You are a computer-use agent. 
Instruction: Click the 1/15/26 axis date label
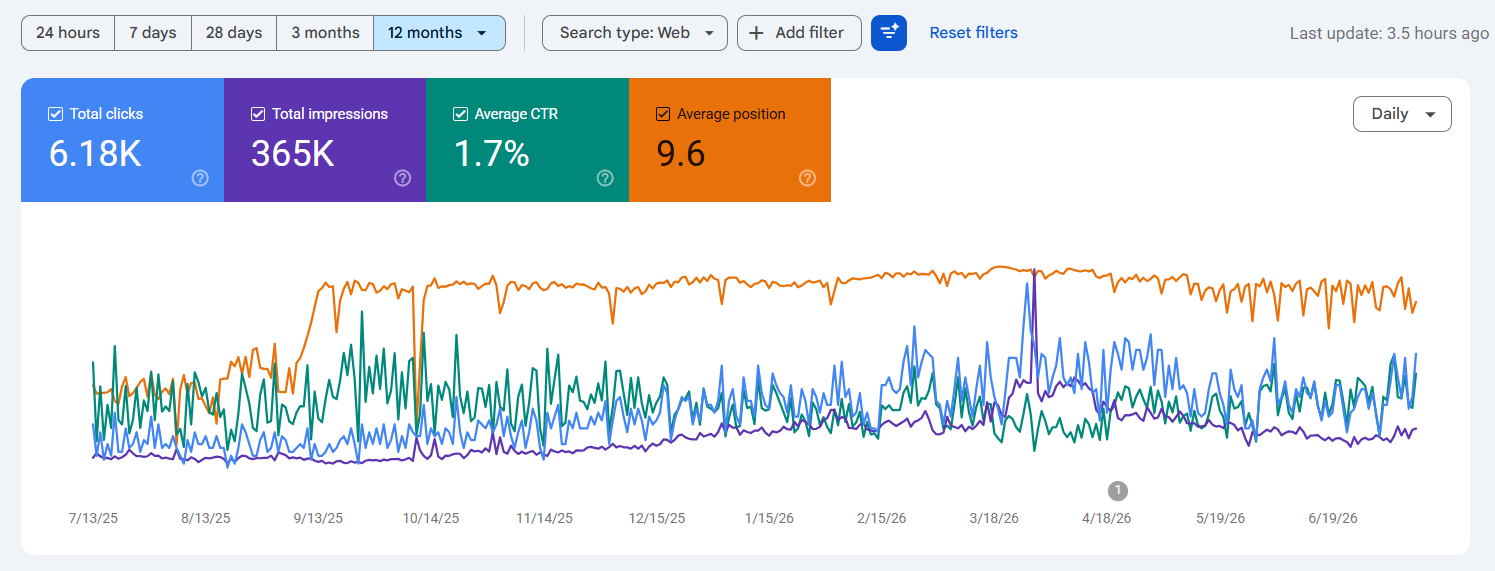pyautogui.click(x=770, y=518)
